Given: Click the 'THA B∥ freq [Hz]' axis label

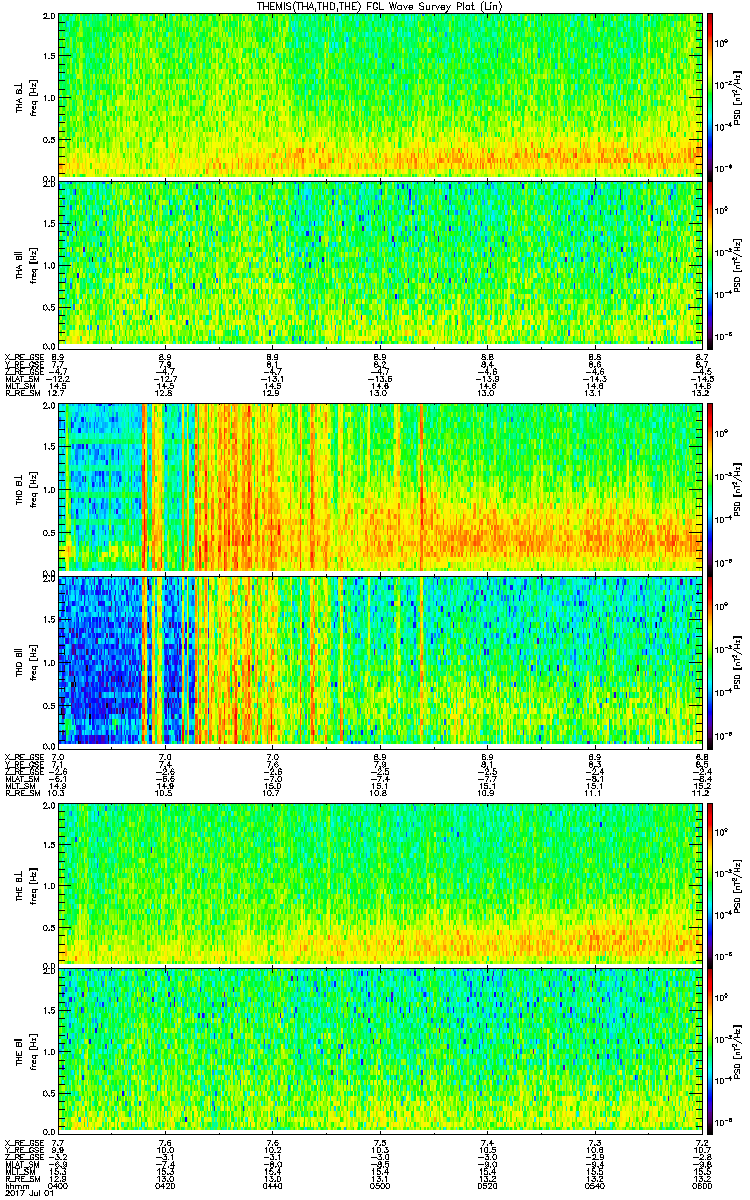Looking at the screenshot, I should click(x=24, y=264).
